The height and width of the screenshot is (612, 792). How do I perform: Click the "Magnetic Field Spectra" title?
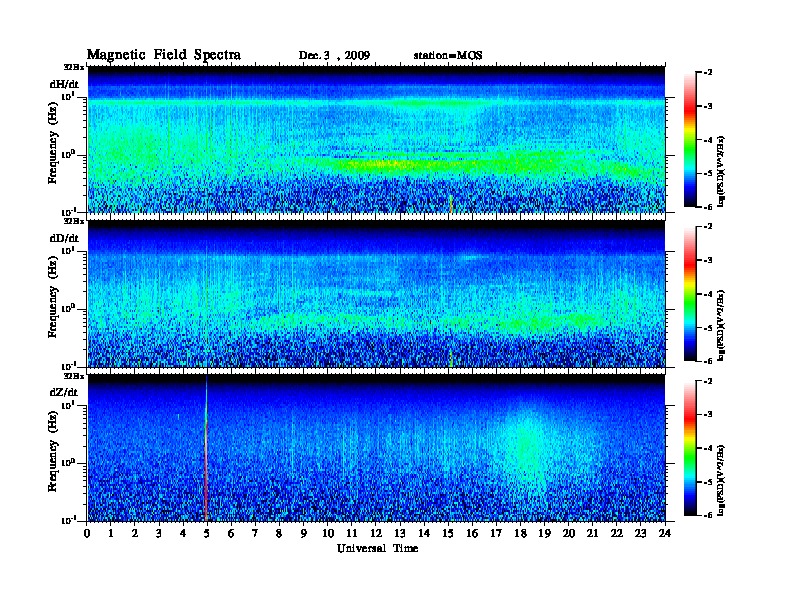tap(164, 55)
